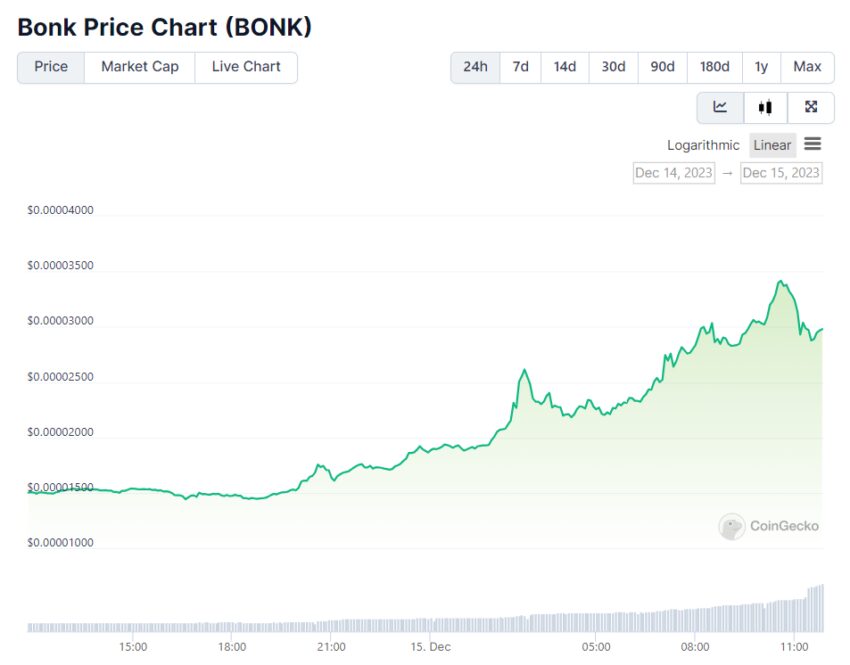Toggle Linear scale
This screenshot has width=850, height=665.
point(772,145)
